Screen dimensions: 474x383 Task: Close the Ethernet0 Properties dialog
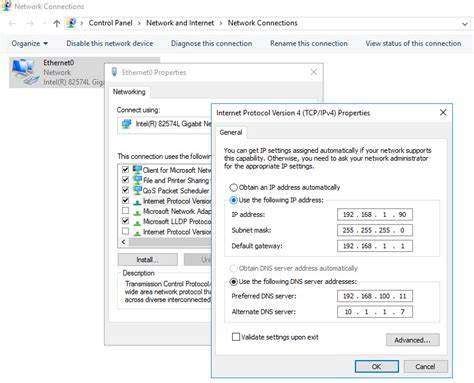(314, 72)
